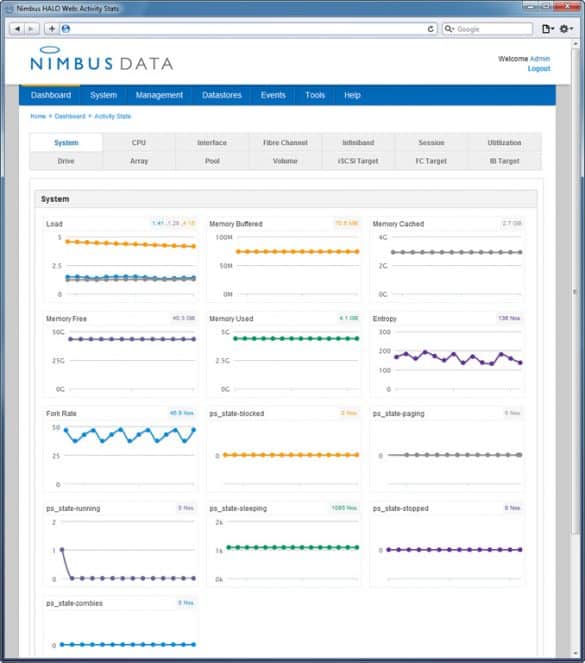Click the ps_state-stopped chart

coord(447,544)
